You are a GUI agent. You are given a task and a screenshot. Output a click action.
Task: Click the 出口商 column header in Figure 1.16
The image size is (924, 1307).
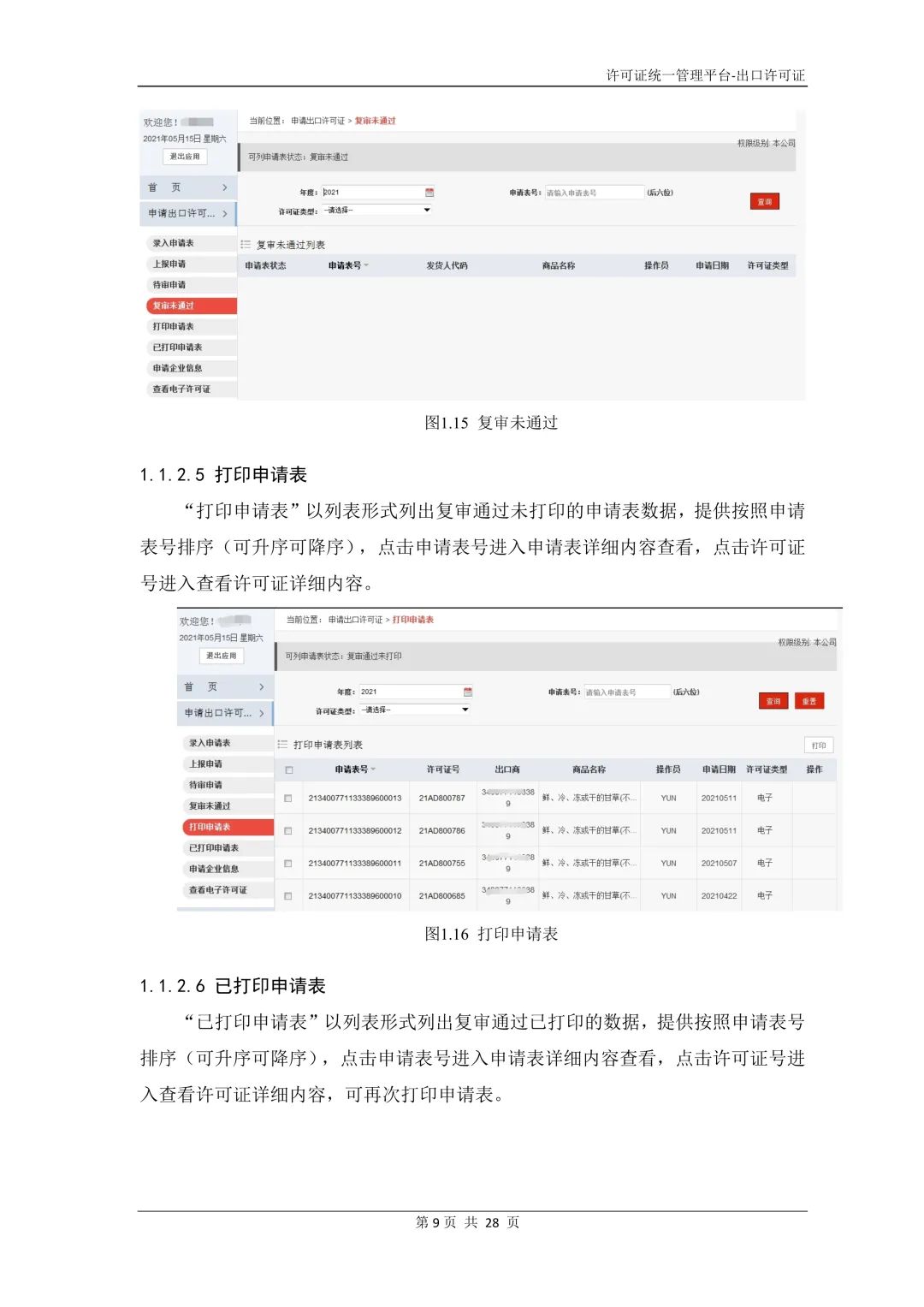[507, 769]
